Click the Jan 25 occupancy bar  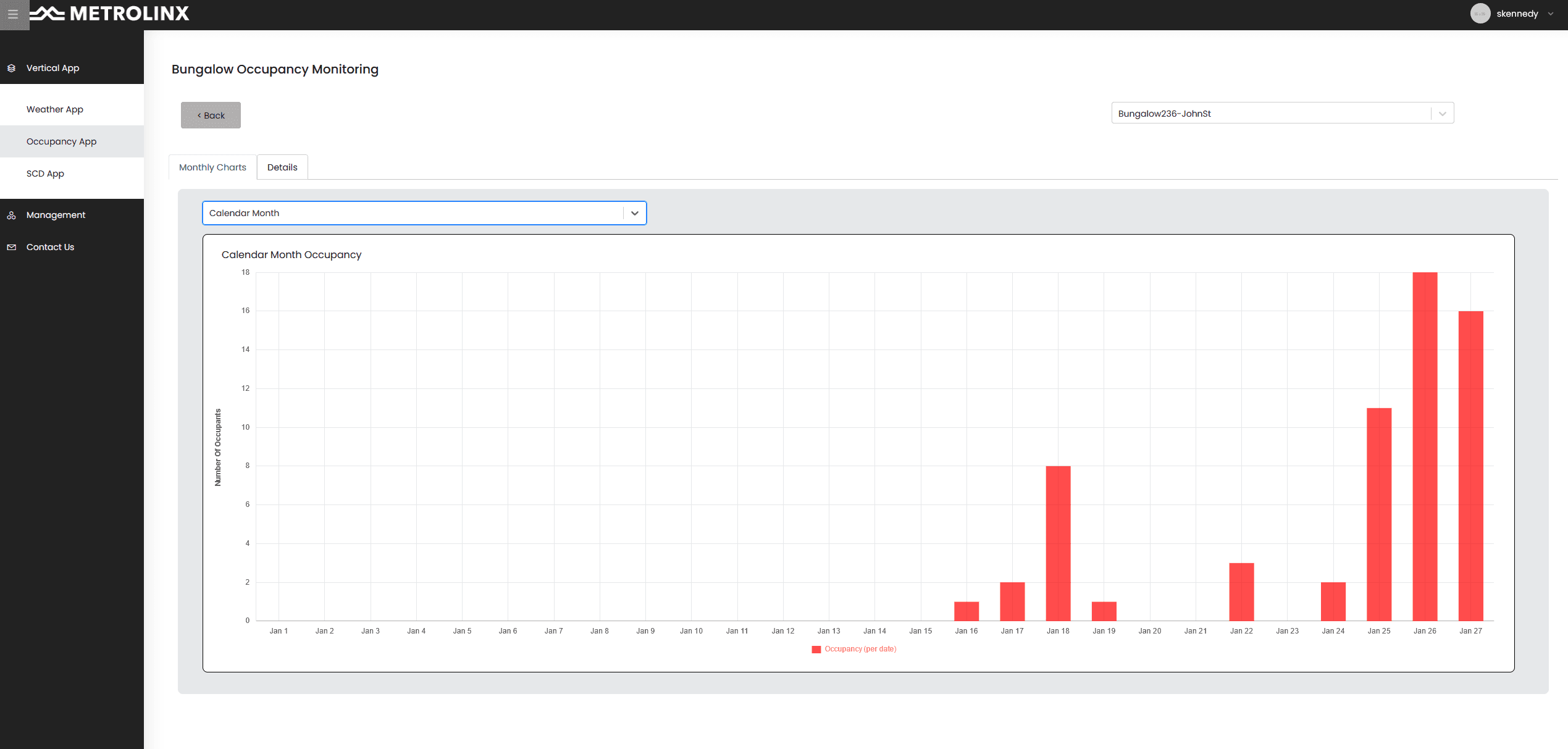click(1379, 514)
